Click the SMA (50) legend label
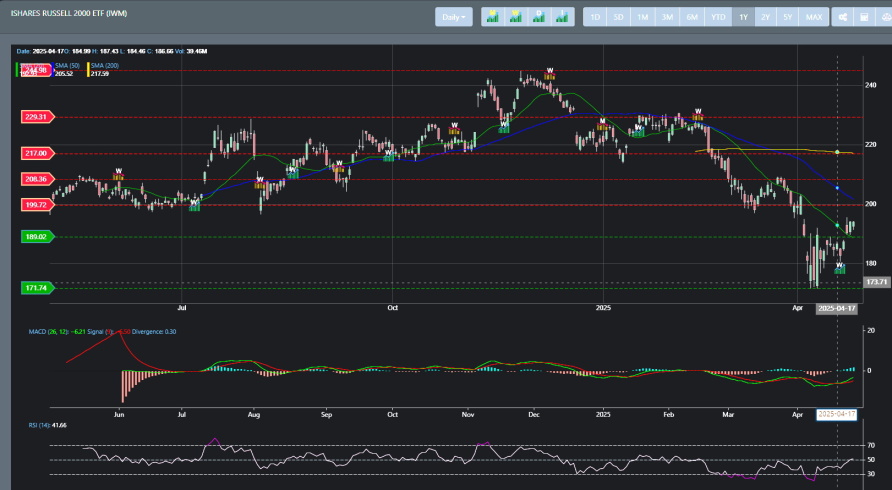The width and height of the screenshot is (892, 490). pos(67,66)
